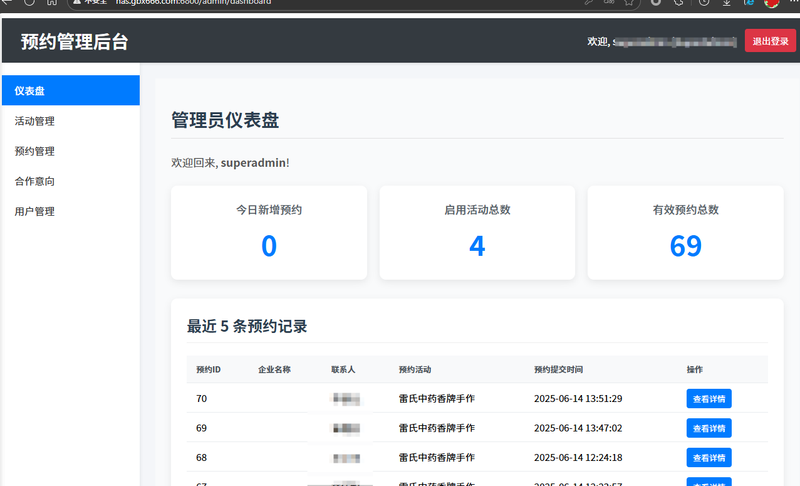Viewport: 800px width, 486px height.
Task: Click 查看详情 for booking 69
Action: click(709, 428)
